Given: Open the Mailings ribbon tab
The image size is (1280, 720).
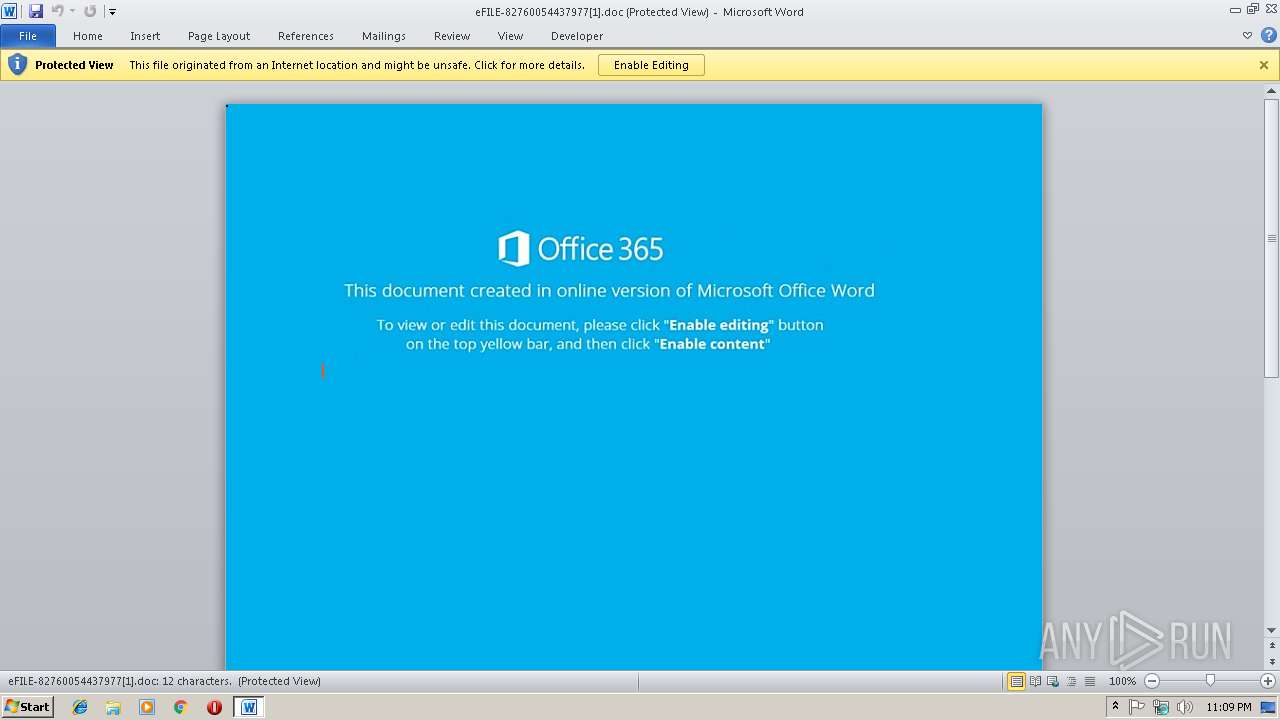Looking at the screenshot, I should coord(384,36).
